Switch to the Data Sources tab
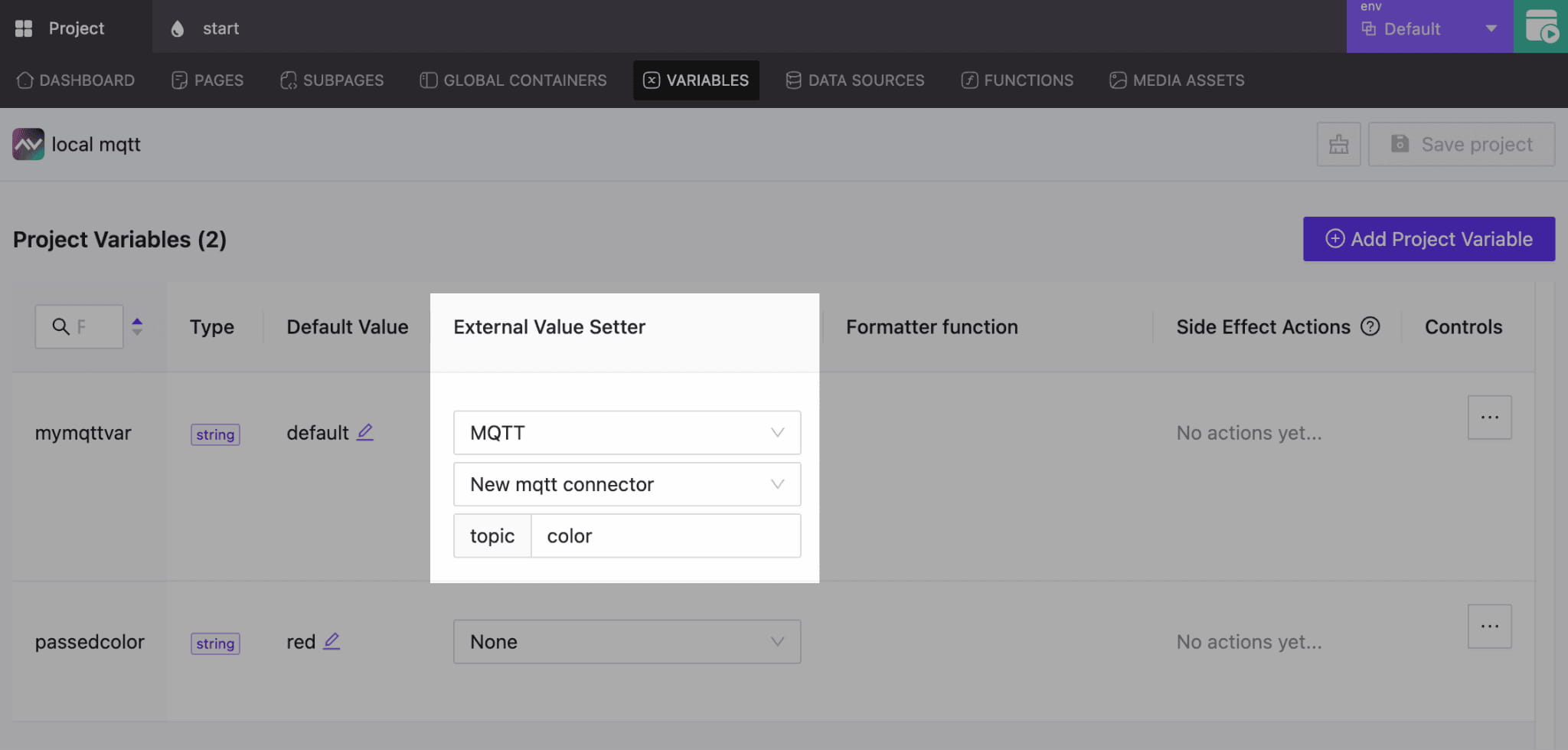This screenshot has height=750, width=1568. 855,80
